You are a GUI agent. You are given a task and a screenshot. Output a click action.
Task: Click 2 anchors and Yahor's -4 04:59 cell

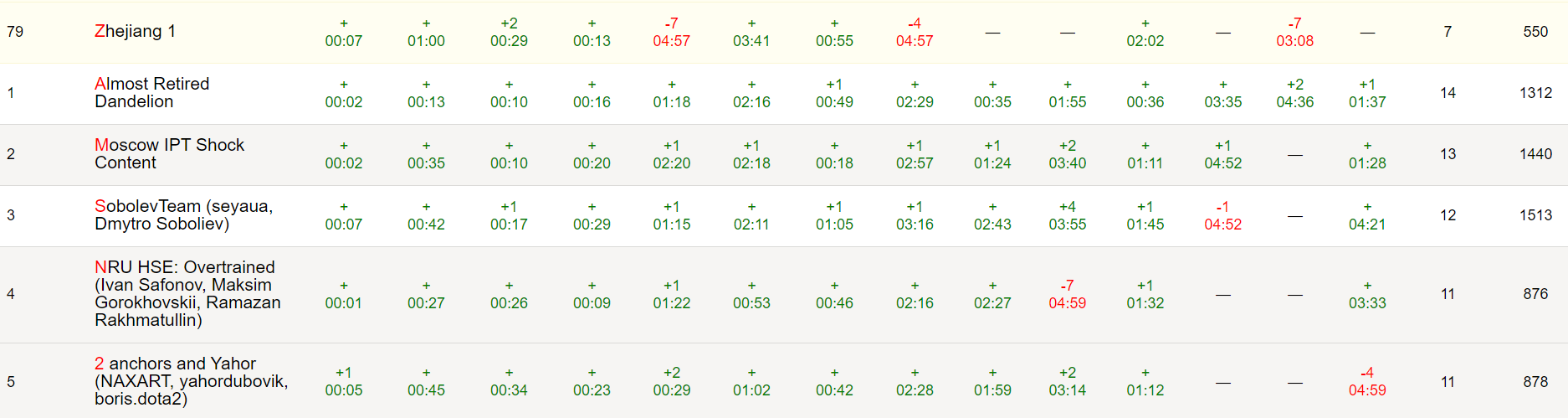click(x=1366, y=381)
